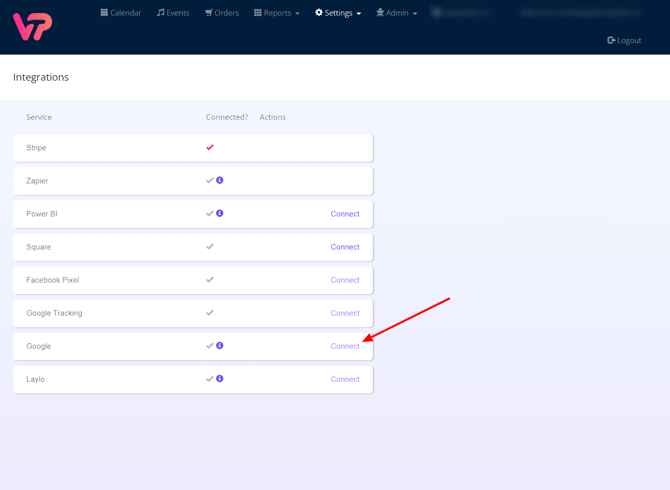Screen dimensions: 670x490
Task: Select the Stripe service row label
Action: coord(36,148)
